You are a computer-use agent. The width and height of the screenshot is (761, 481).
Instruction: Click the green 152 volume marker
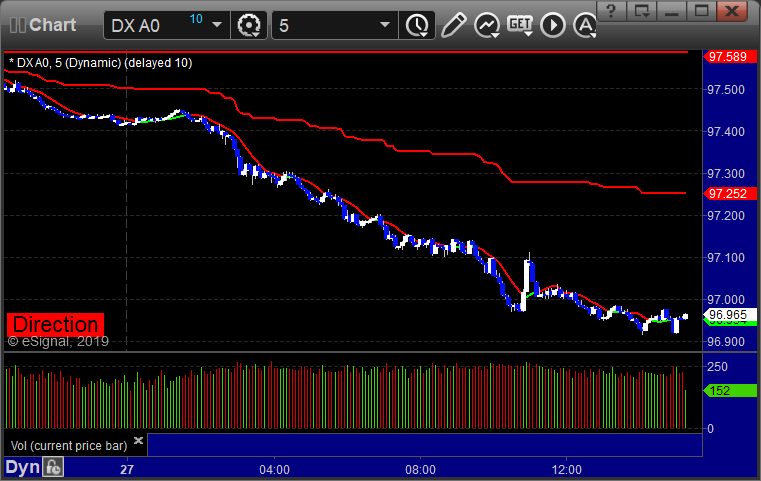point(729,391)
